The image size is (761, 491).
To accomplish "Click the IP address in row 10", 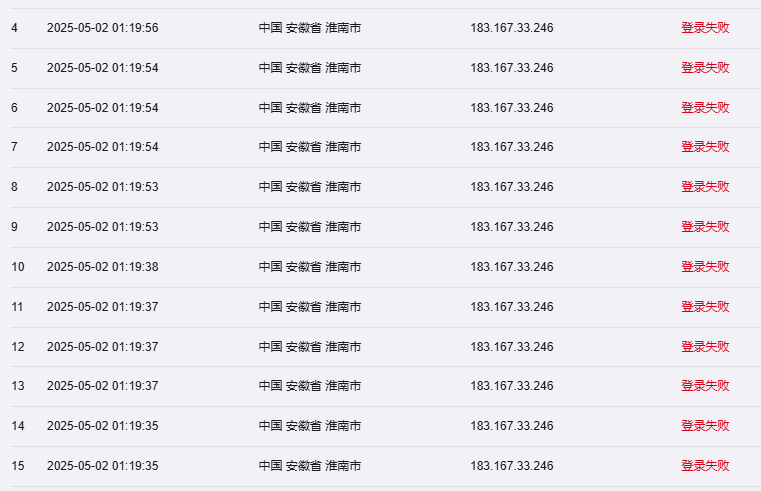I will coord(512,267).
